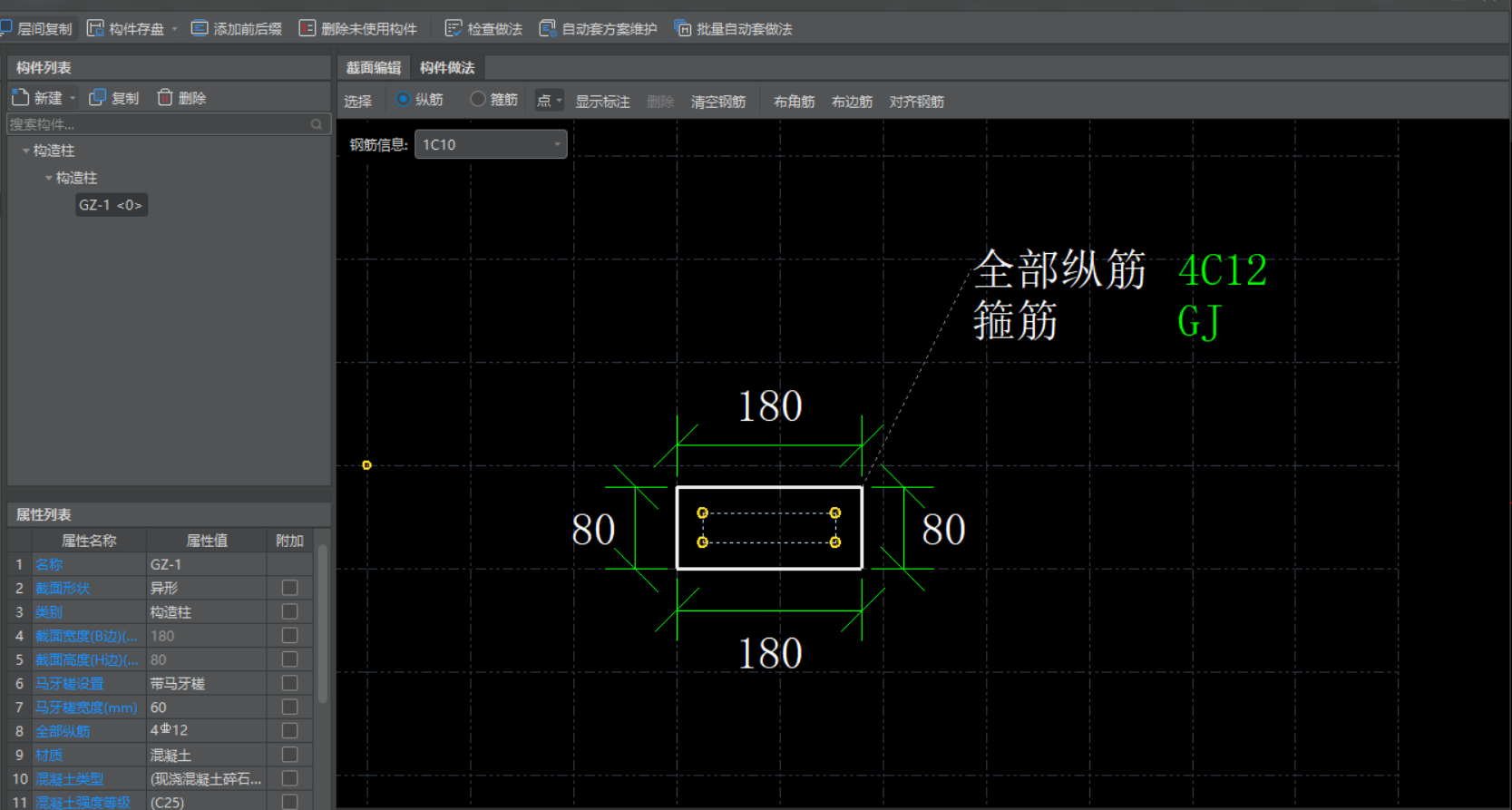
Task: Click the 马牙槎宽度 value 60
Action: tap(206, 707)
